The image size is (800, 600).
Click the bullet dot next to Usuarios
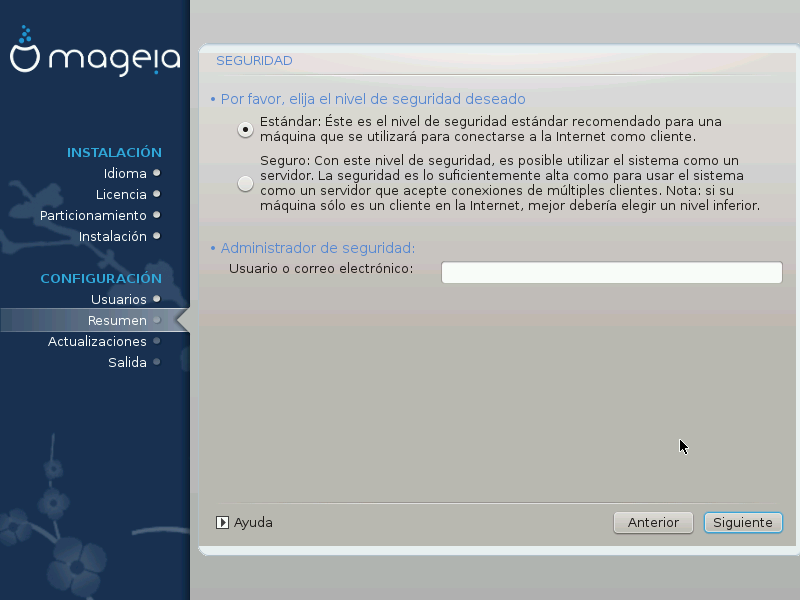pyautogui.click(x=157, y=299)
